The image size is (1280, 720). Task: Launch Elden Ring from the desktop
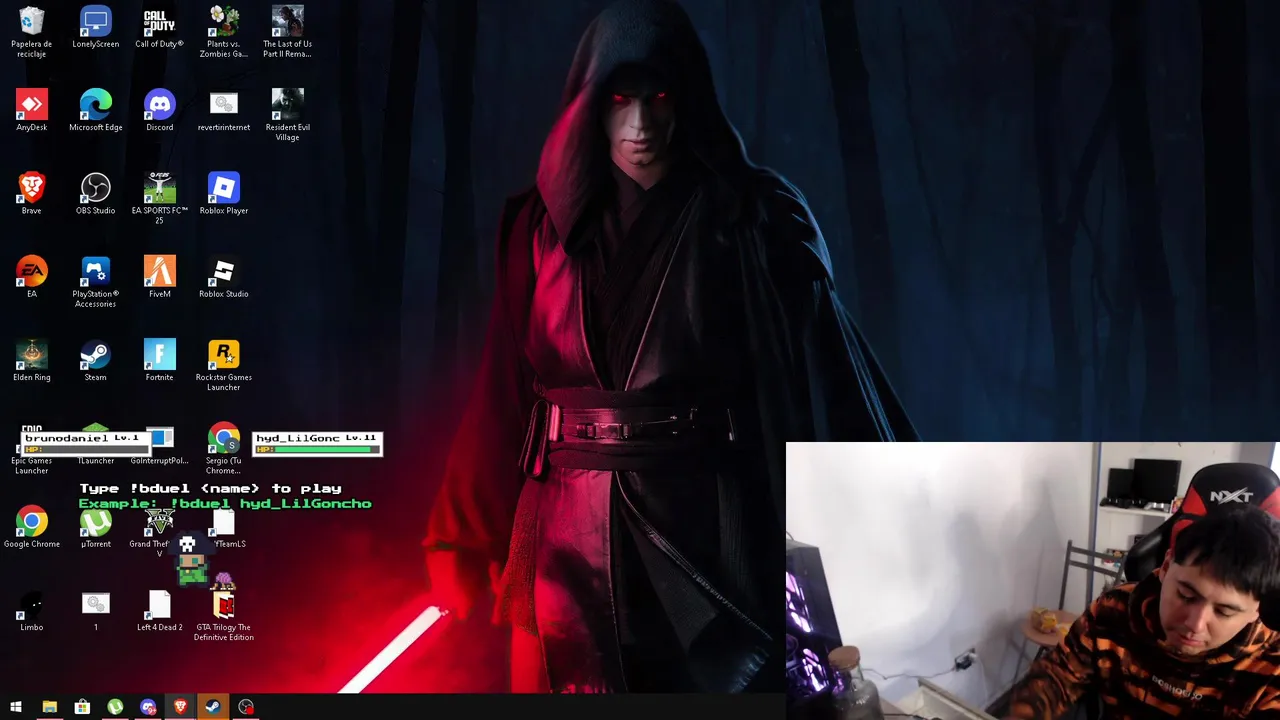31,360
